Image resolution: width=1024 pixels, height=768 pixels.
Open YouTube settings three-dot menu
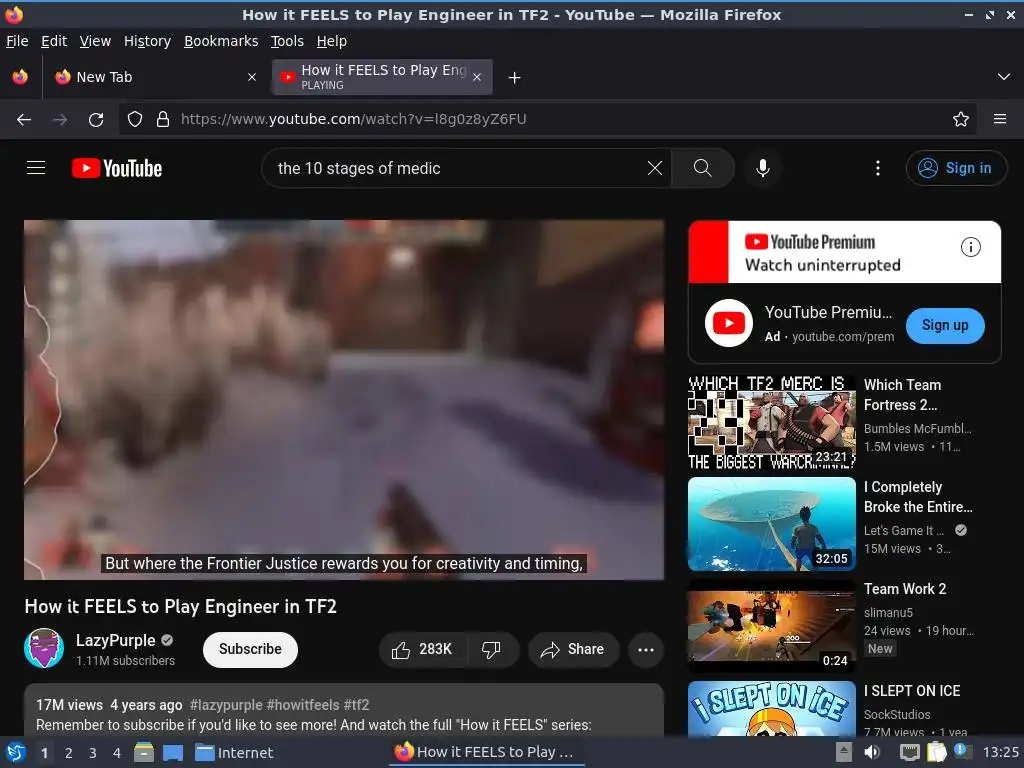pyautogui.click(x=878, y=168)
